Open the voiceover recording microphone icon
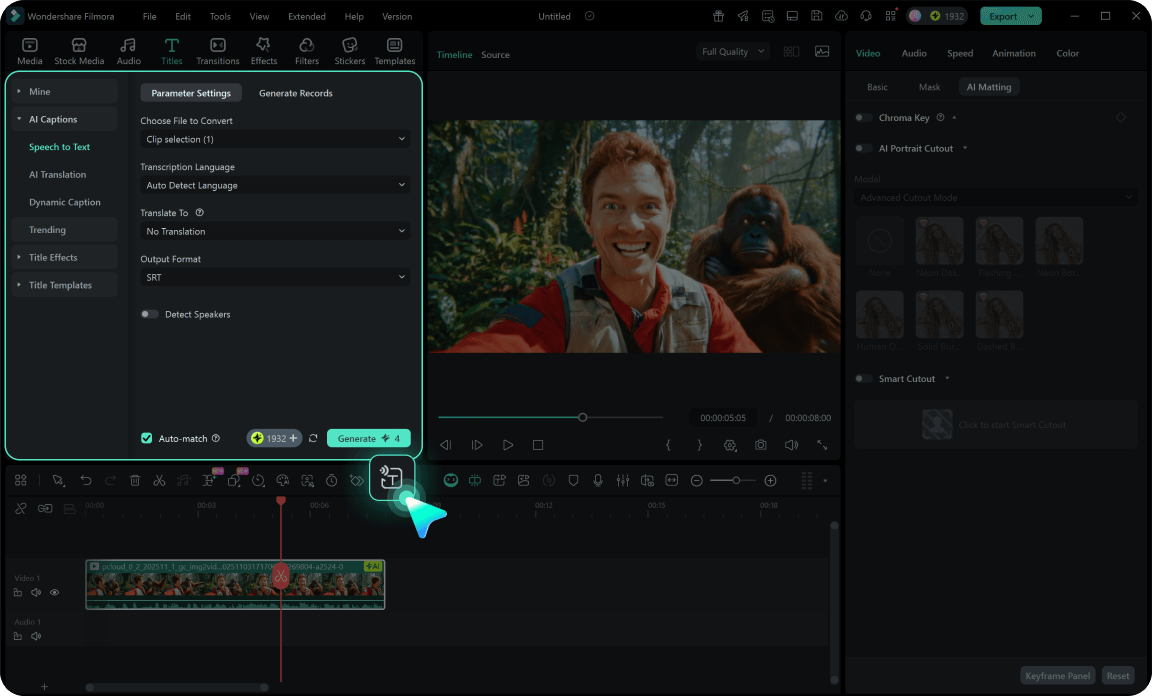Screen dimensions: 1152x696 tap(598, 480)
